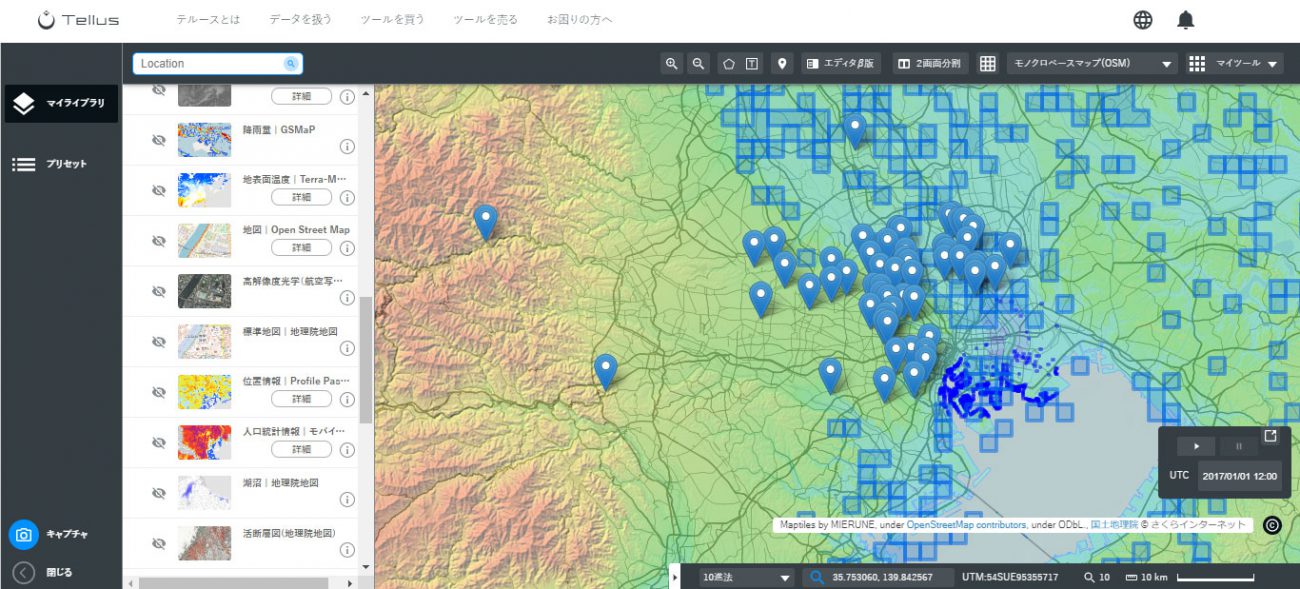1300x589 pixels.
Task: Toggle visibility of 位置情報 Profile layer
Action: [158, 392]
